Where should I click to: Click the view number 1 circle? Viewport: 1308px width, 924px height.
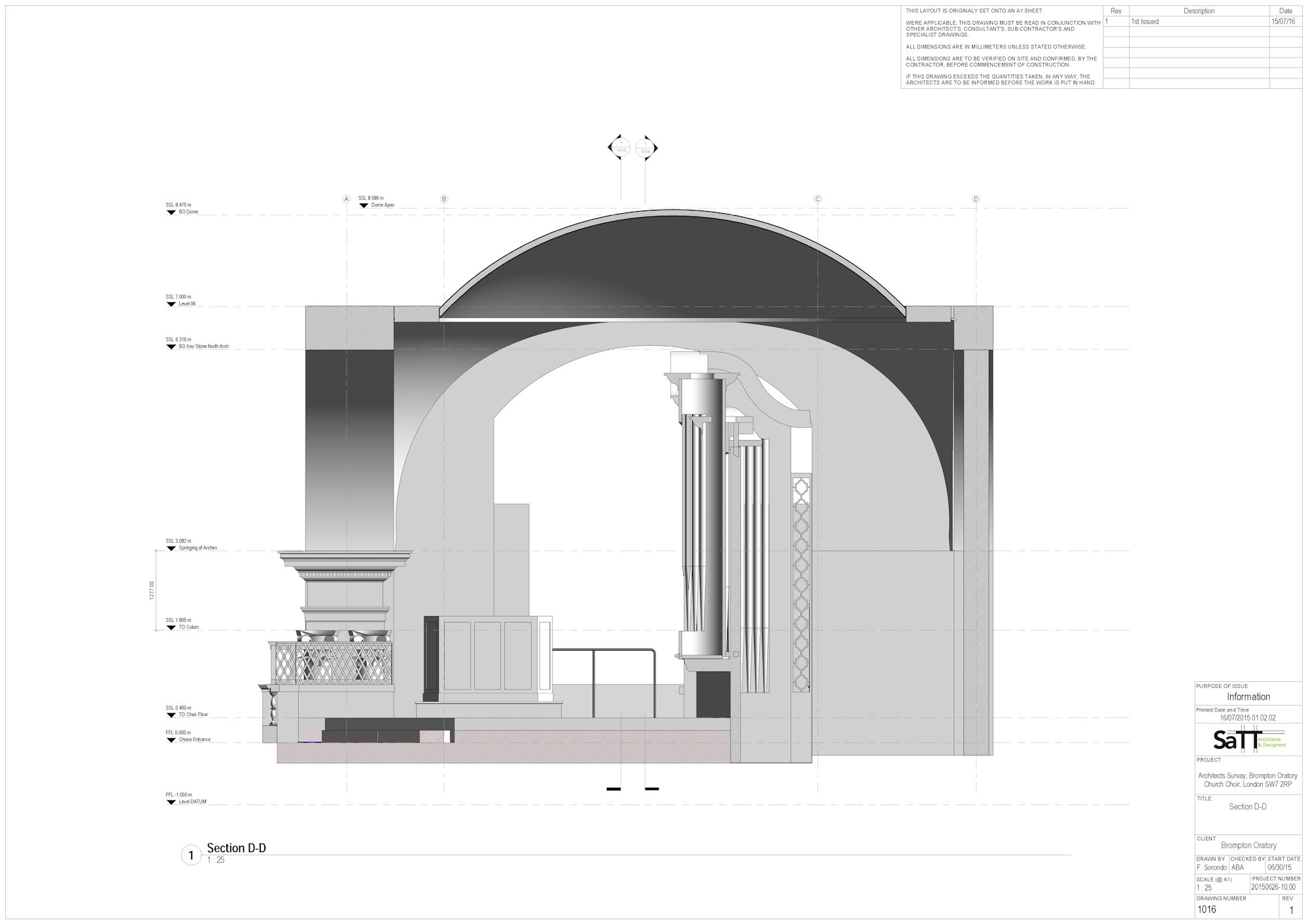click(x=191, y=855)
